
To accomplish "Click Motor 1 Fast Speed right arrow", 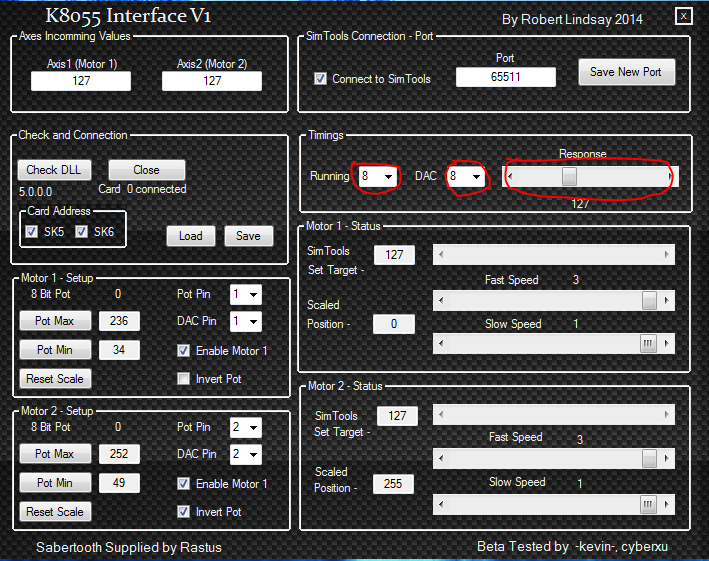I will tap(667, 301).
